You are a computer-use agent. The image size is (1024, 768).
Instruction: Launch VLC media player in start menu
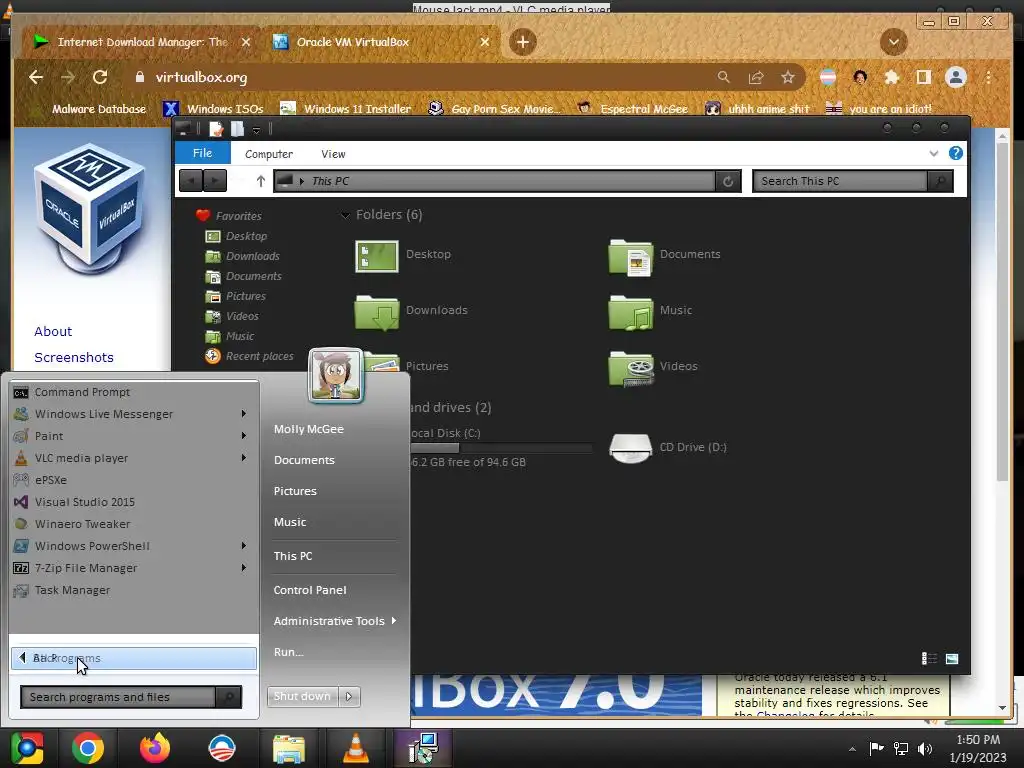(x=134, y=458)
